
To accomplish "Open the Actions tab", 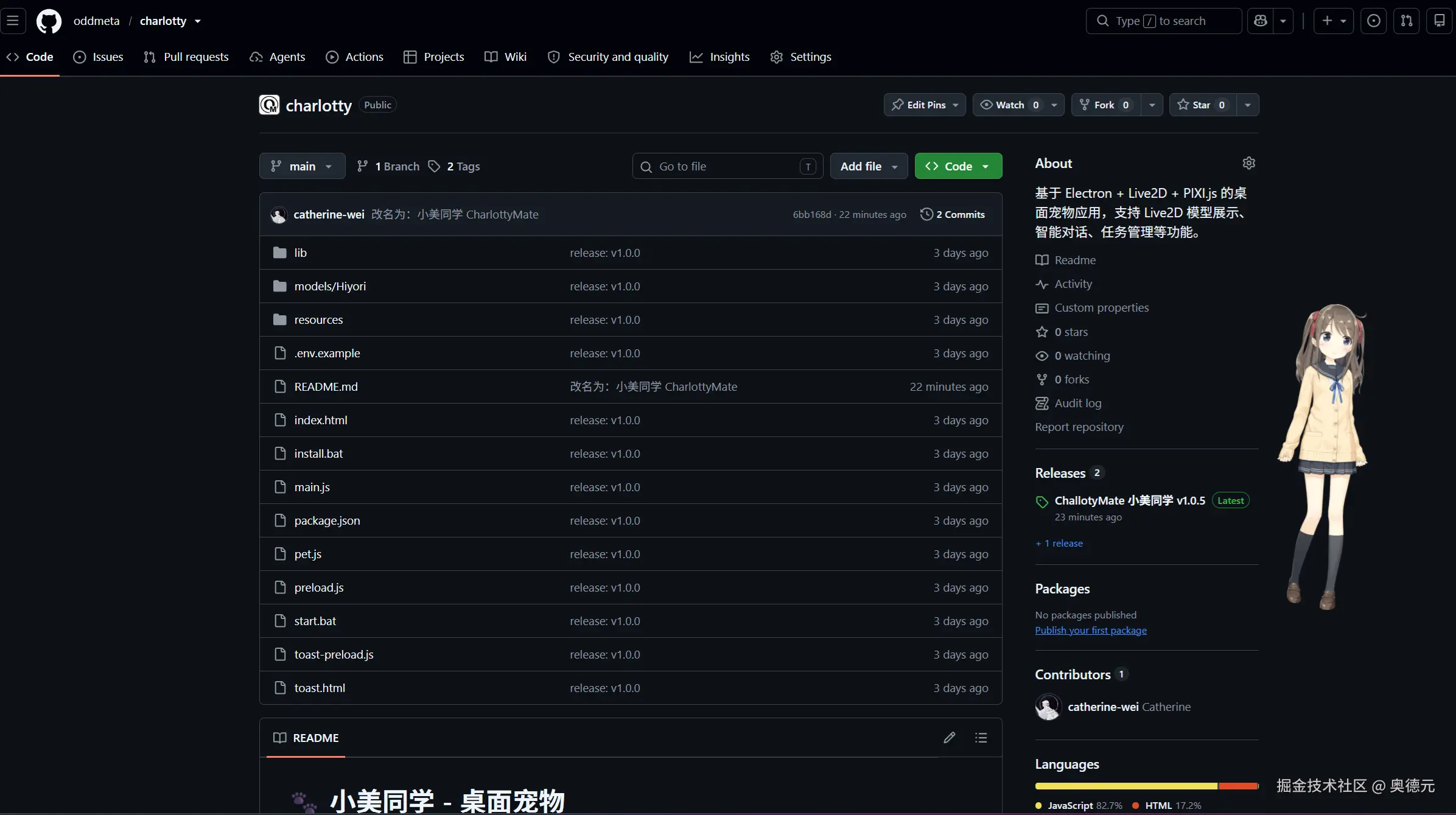I will pos(355,57).
